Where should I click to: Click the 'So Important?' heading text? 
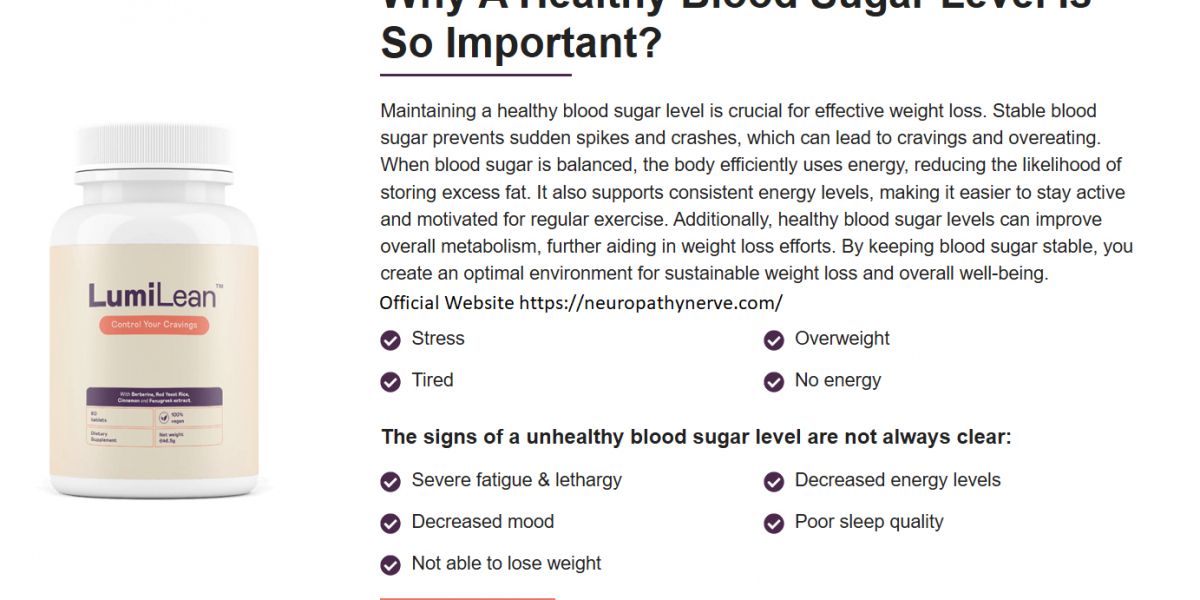coord(521,43)
